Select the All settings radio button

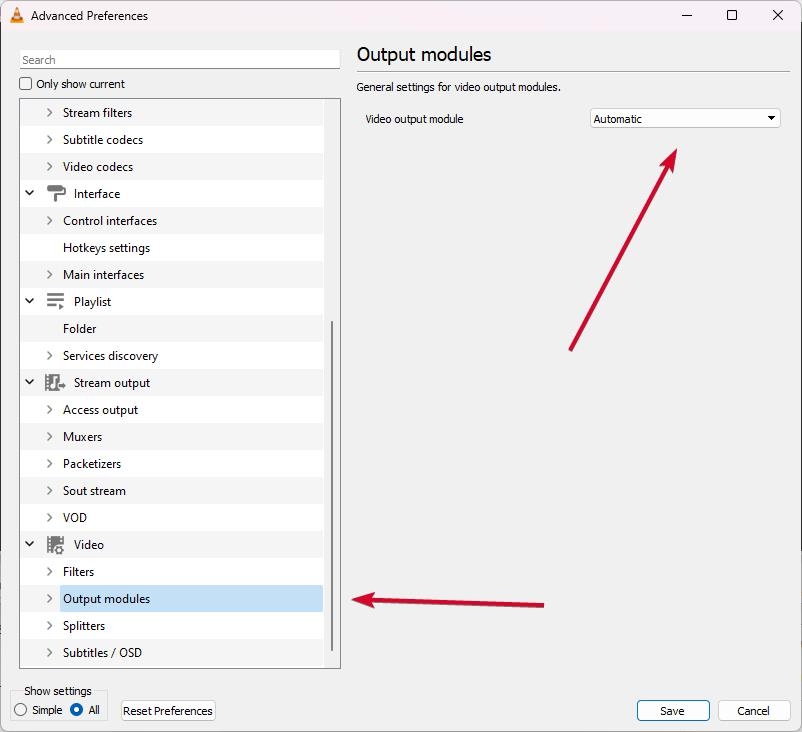coord(77,709)
